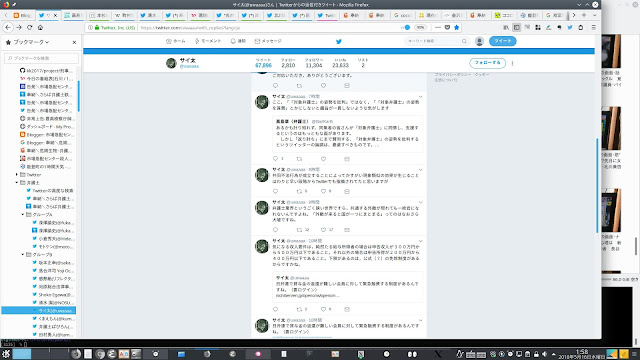
Task: Open the いいね 23,633 count
Action: tap(340, 63)
